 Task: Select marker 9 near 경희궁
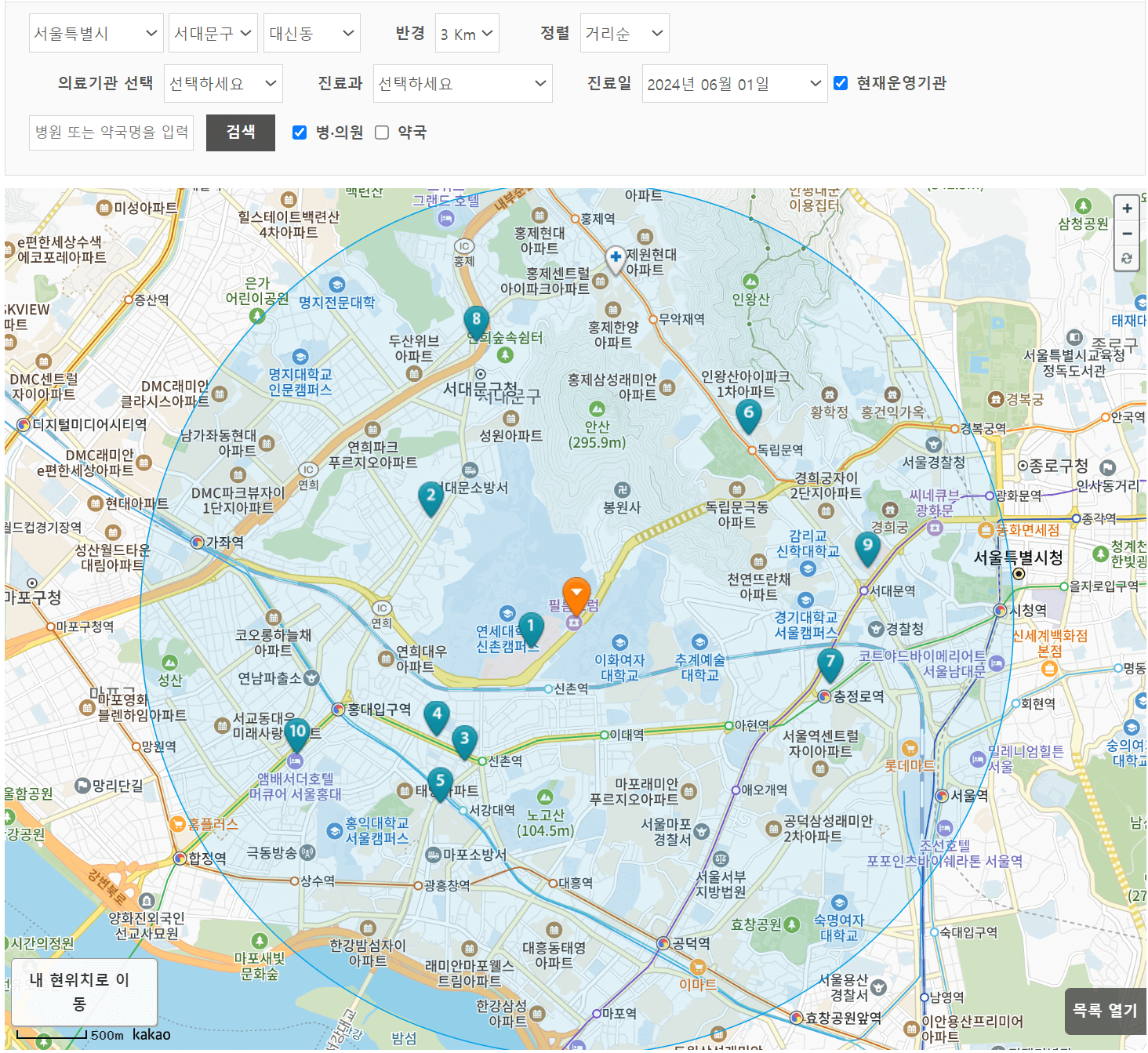click(x=867, y=546)
